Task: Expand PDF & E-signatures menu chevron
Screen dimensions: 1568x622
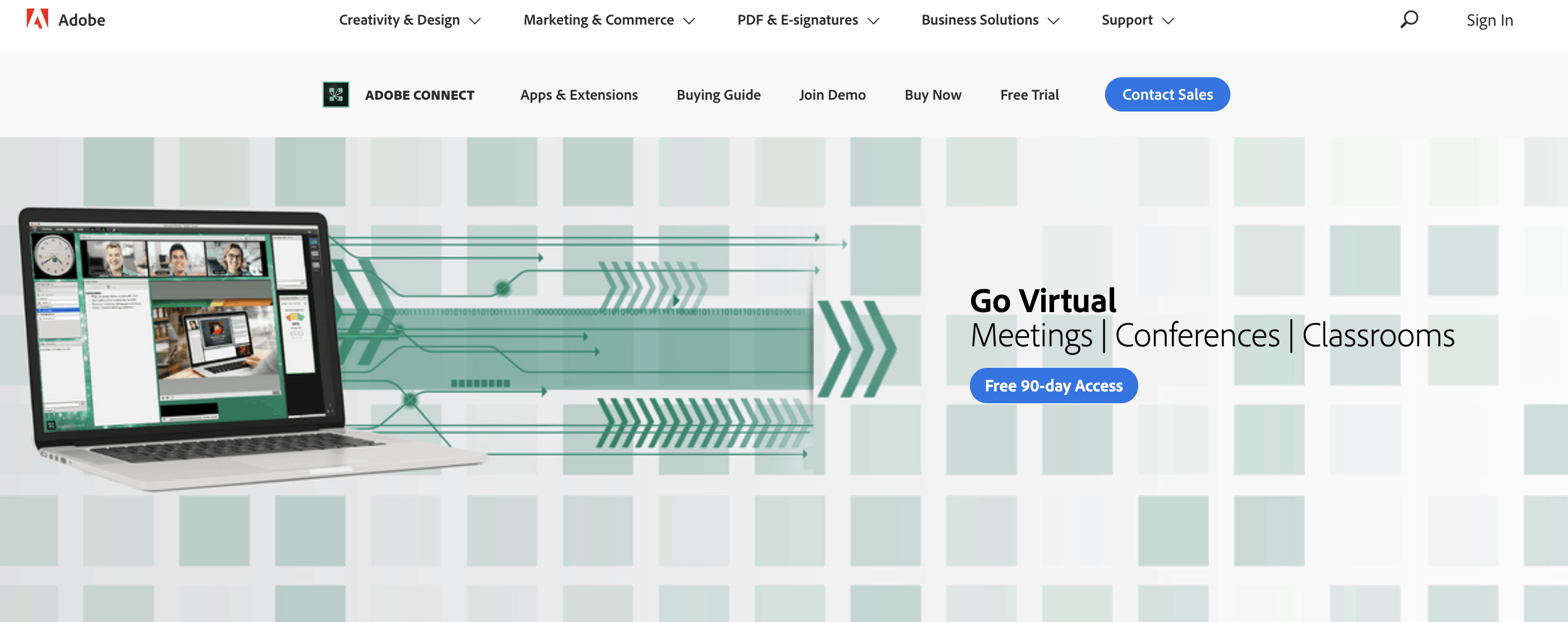Action: (x=873, y=21)
